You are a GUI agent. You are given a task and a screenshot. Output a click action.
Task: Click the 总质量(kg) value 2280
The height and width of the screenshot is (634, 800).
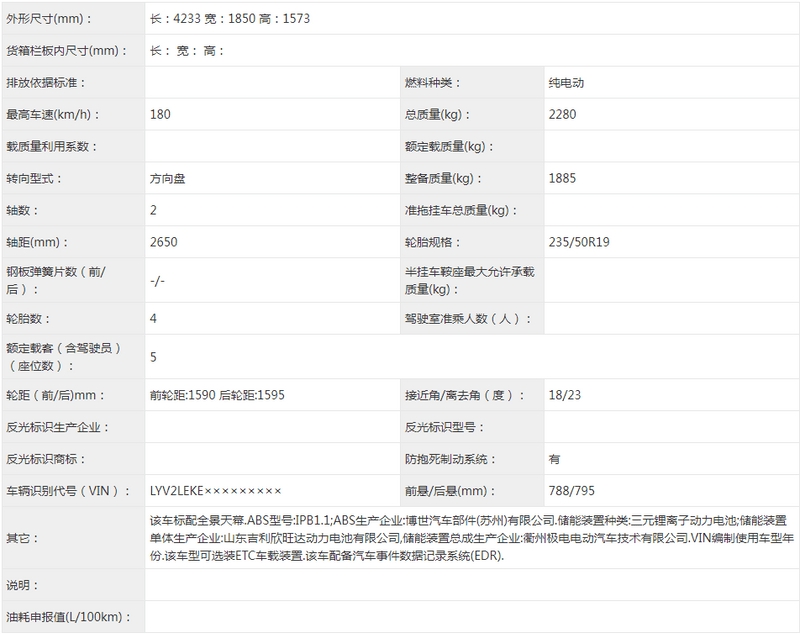pyautogui.click(x=562, y=115)
